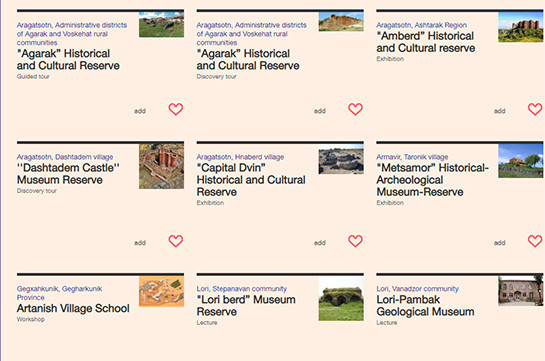The width and height of the screenshot is (545, 361).
Task: Click Lori berd stone arches thumbnail
Action: point(341,298)
